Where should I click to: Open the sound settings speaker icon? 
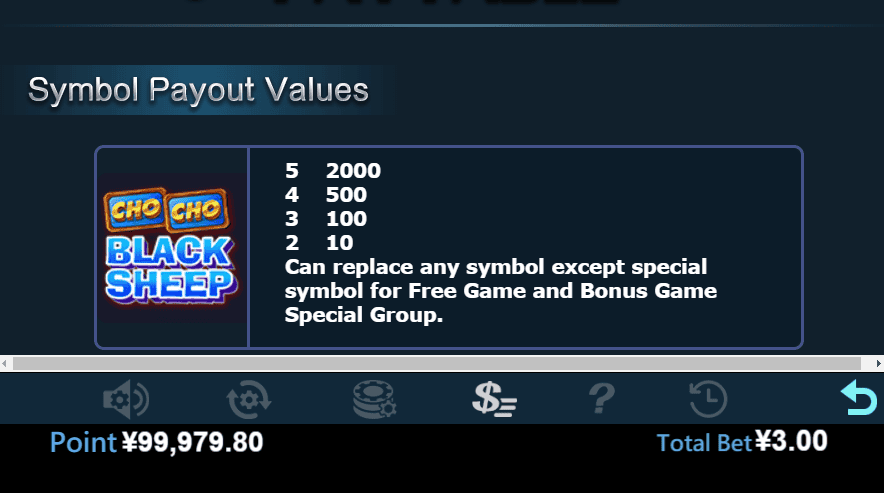[x=126, y=399]
